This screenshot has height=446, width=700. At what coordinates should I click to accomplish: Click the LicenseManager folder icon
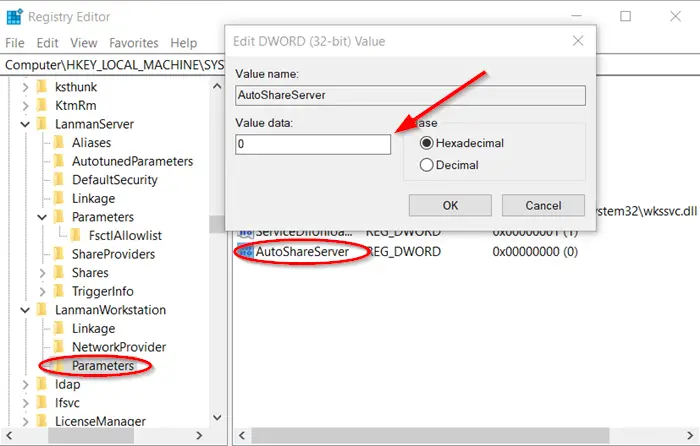pos(42,421)
